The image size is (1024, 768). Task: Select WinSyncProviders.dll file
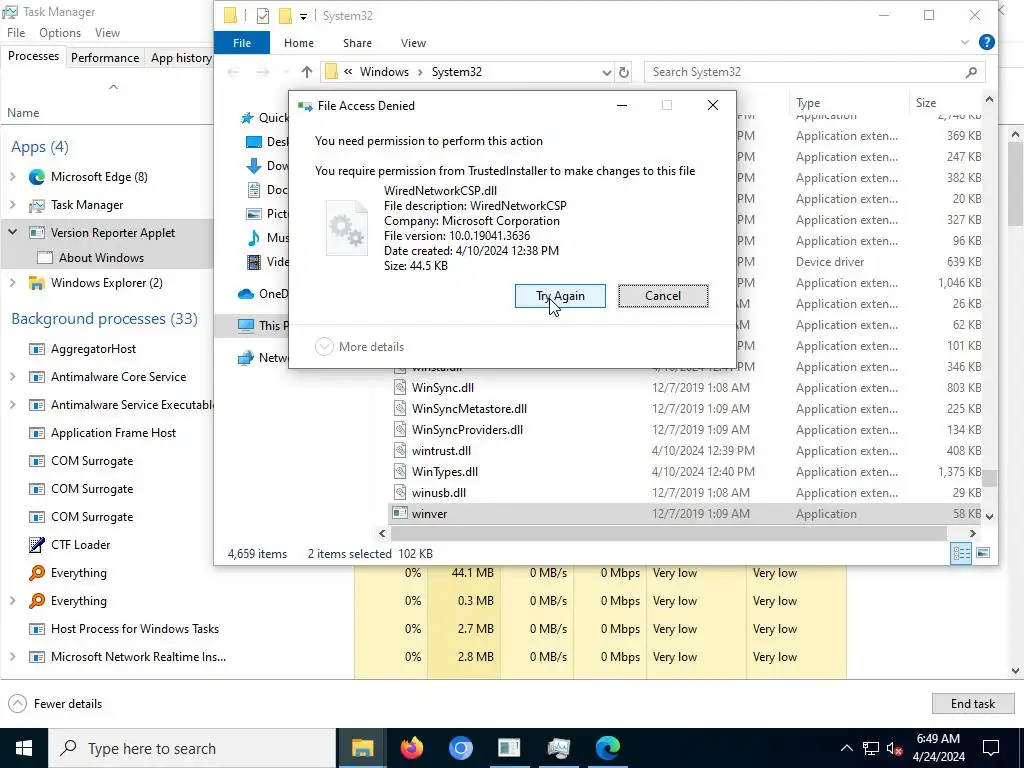(x=467, y=430)
